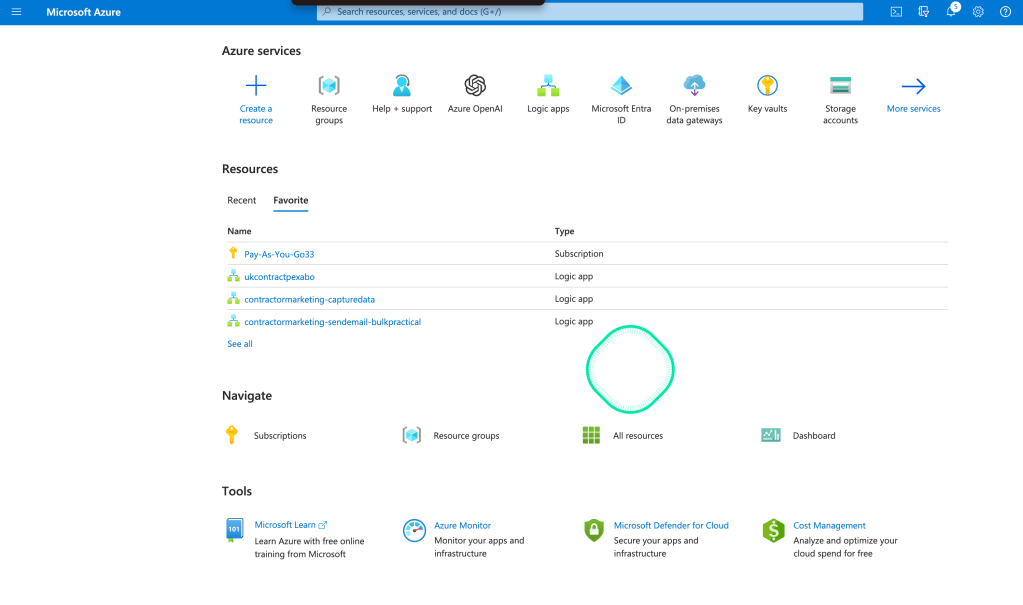This screenshot has width=1023, height=605.
Task: Open portal settings gear
Action: (978, 12)
